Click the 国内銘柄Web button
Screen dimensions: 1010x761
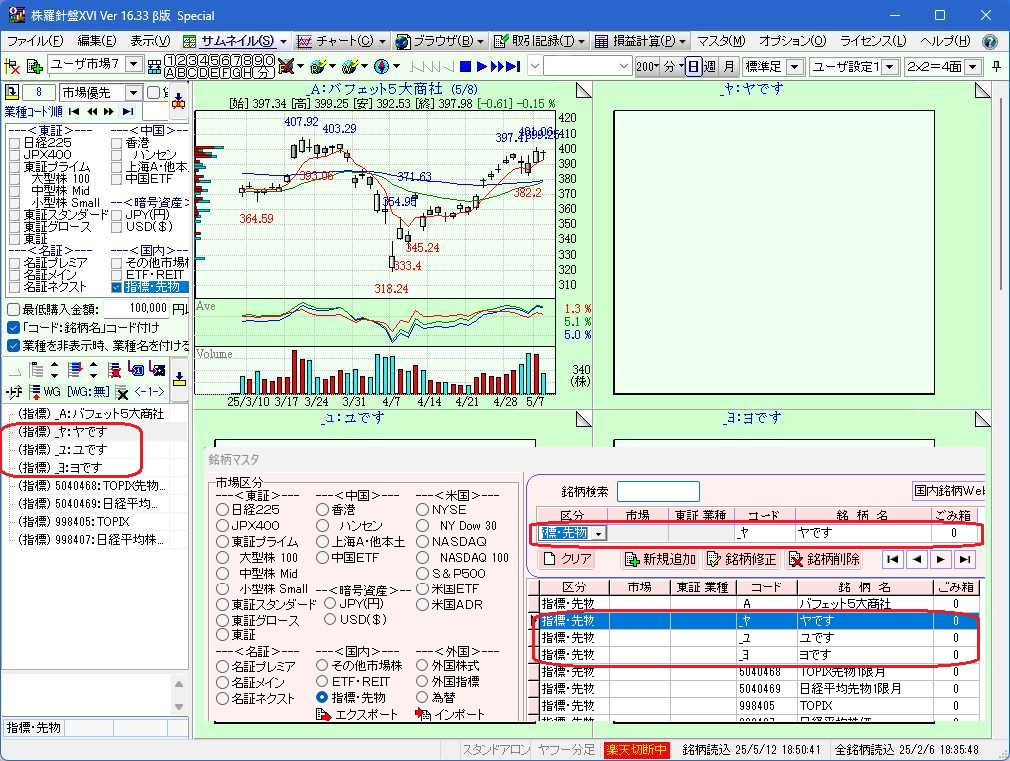pyautogui.click(x=948, y=491)
